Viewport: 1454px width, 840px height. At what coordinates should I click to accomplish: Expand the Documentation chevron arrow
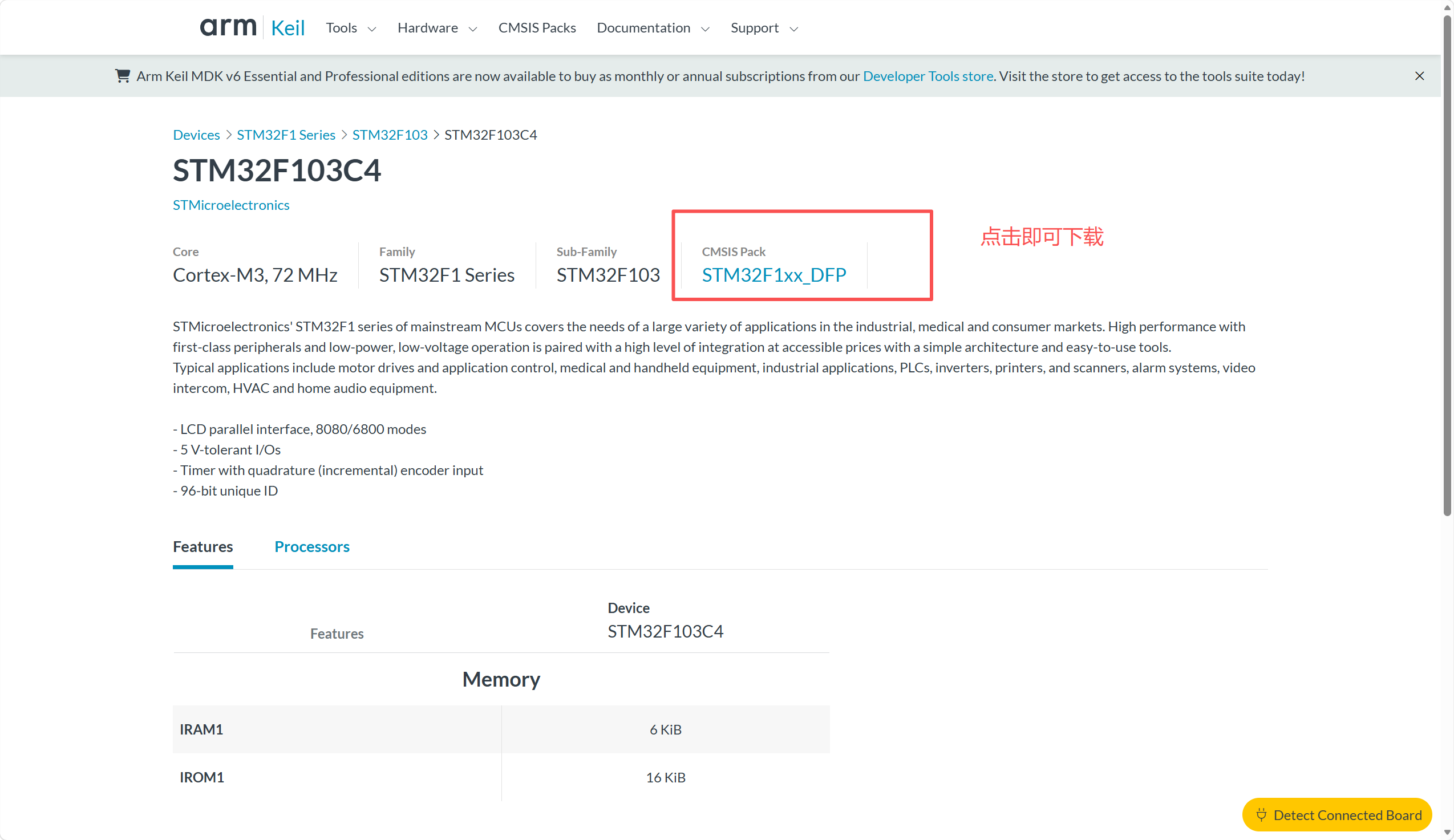point(705,29)
